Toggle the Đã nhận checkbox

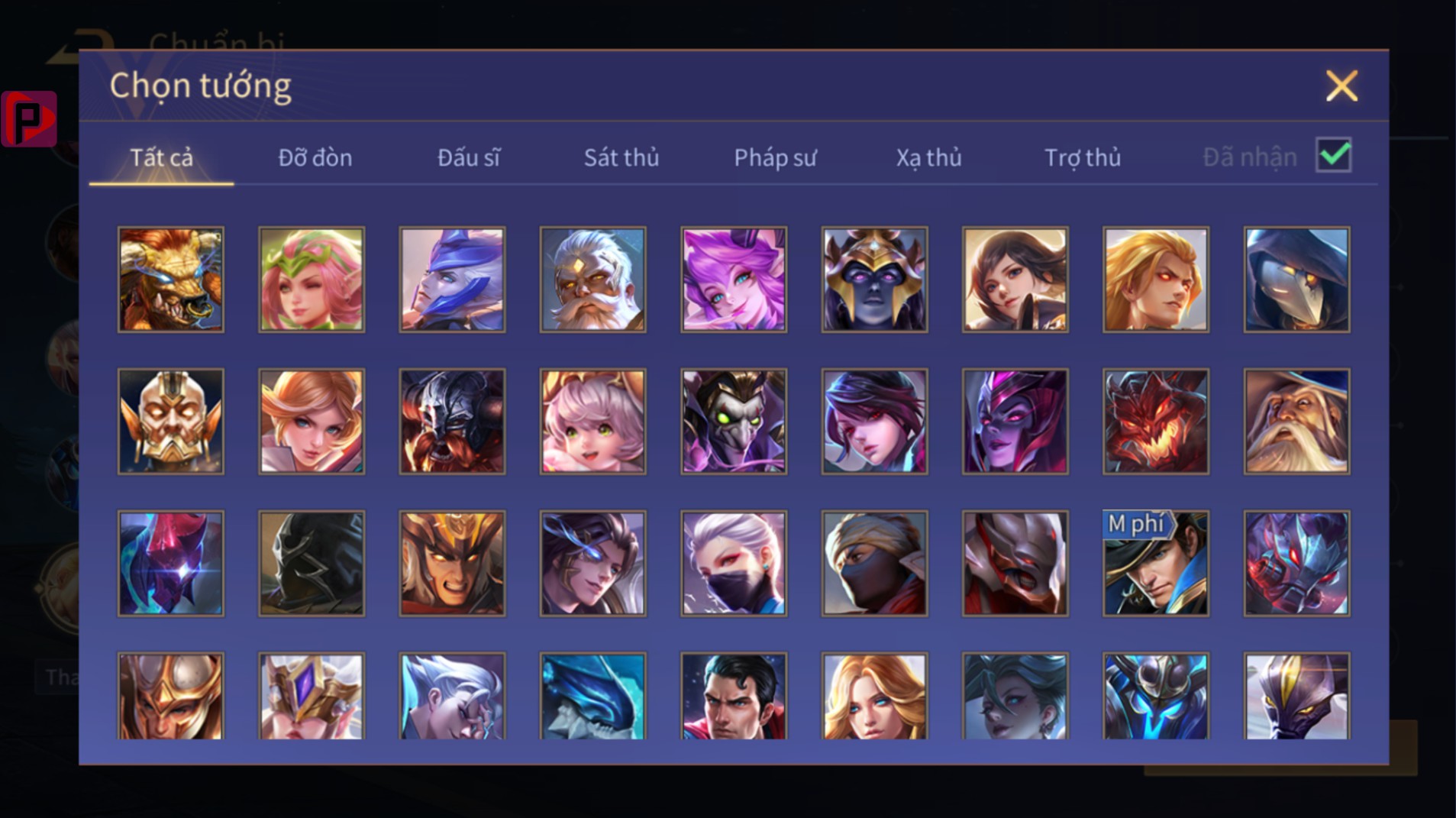(x=1333, y=156)
